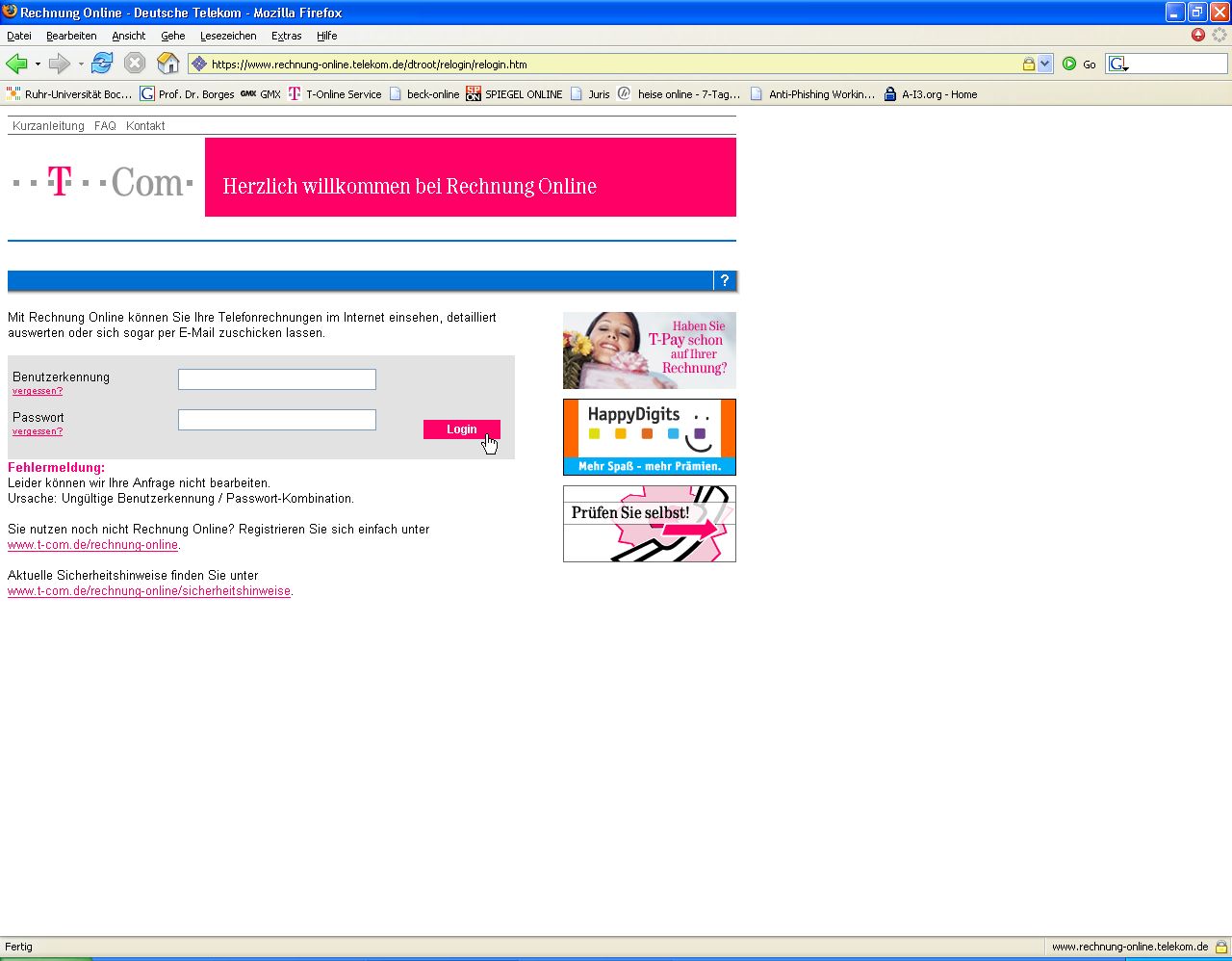
Task: Click the Fertig status text
Action: coord(18,947)
